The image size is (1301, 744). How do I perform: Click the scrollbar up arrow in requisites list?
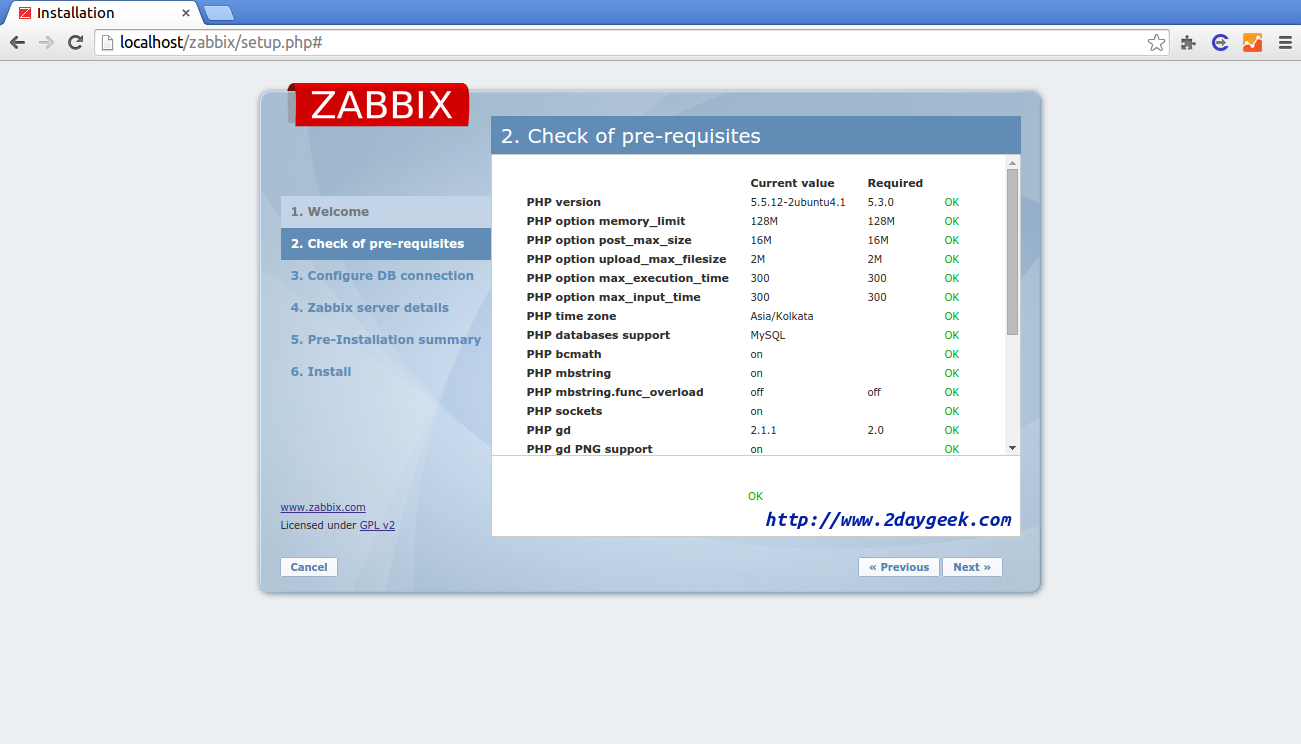(x=1012, y=162)
